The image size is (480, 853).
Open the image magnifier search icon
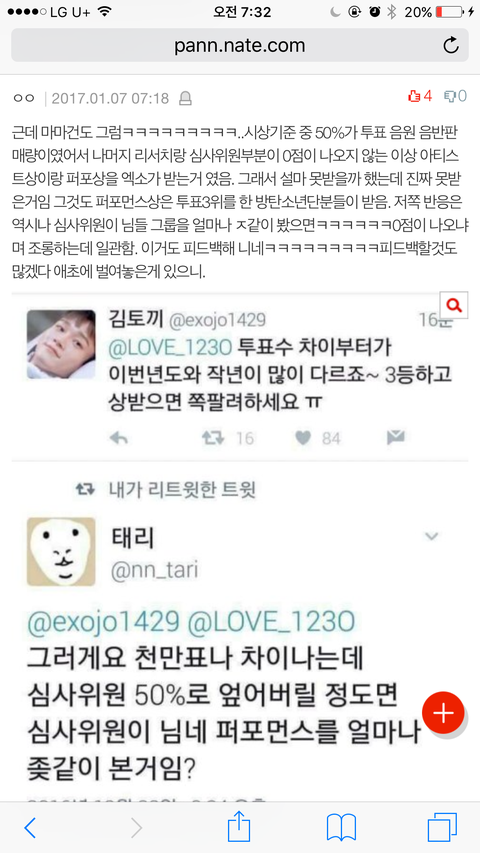[x=454, y=305]
